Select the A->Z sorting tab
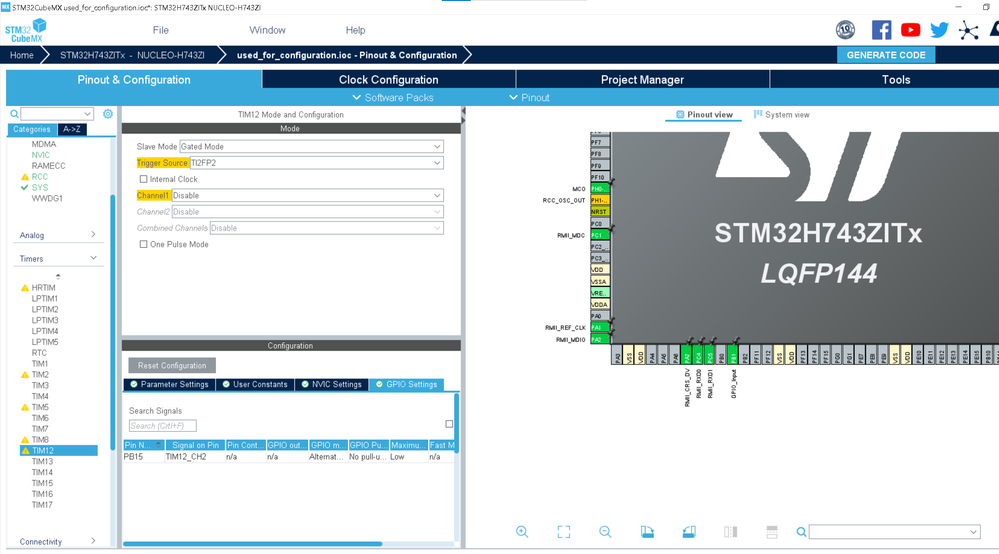The width and height of the screenshot is (999, 554). (71, 129)
